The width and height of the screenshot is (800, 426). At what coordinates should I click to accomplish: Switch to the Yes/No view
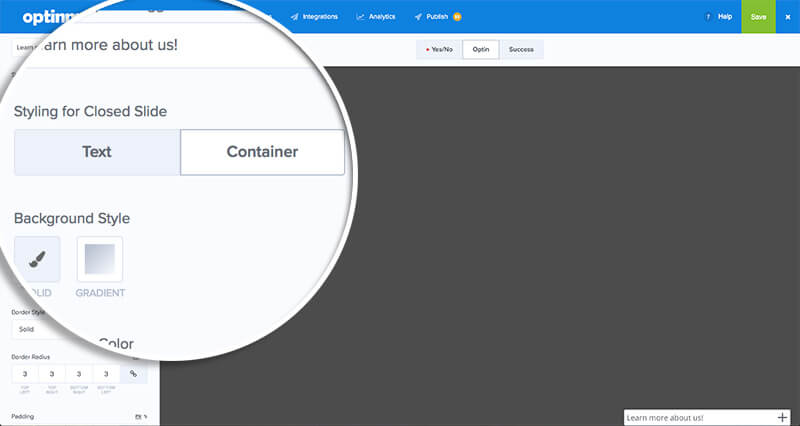[x=439, y=49]
